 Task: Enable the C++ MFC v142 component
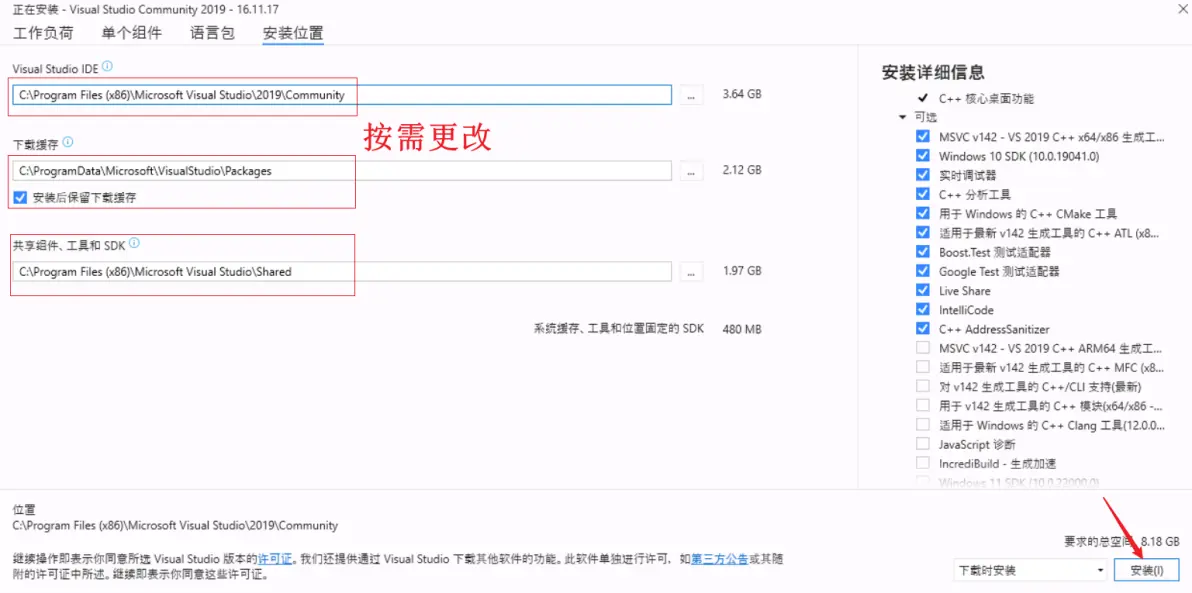(923, 367)
